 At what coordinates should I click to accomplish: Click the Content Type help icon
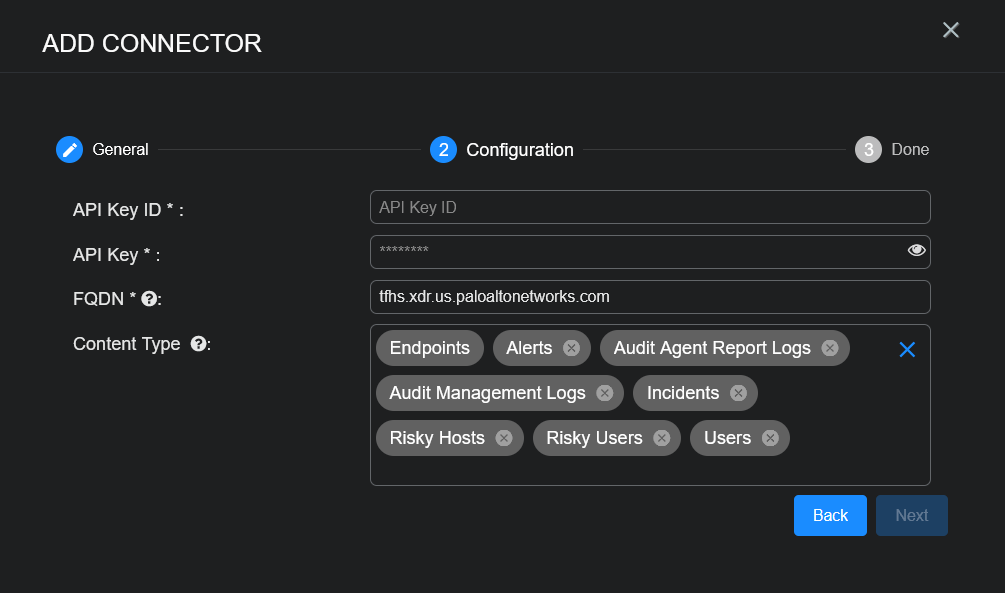[x=198, y=344]
